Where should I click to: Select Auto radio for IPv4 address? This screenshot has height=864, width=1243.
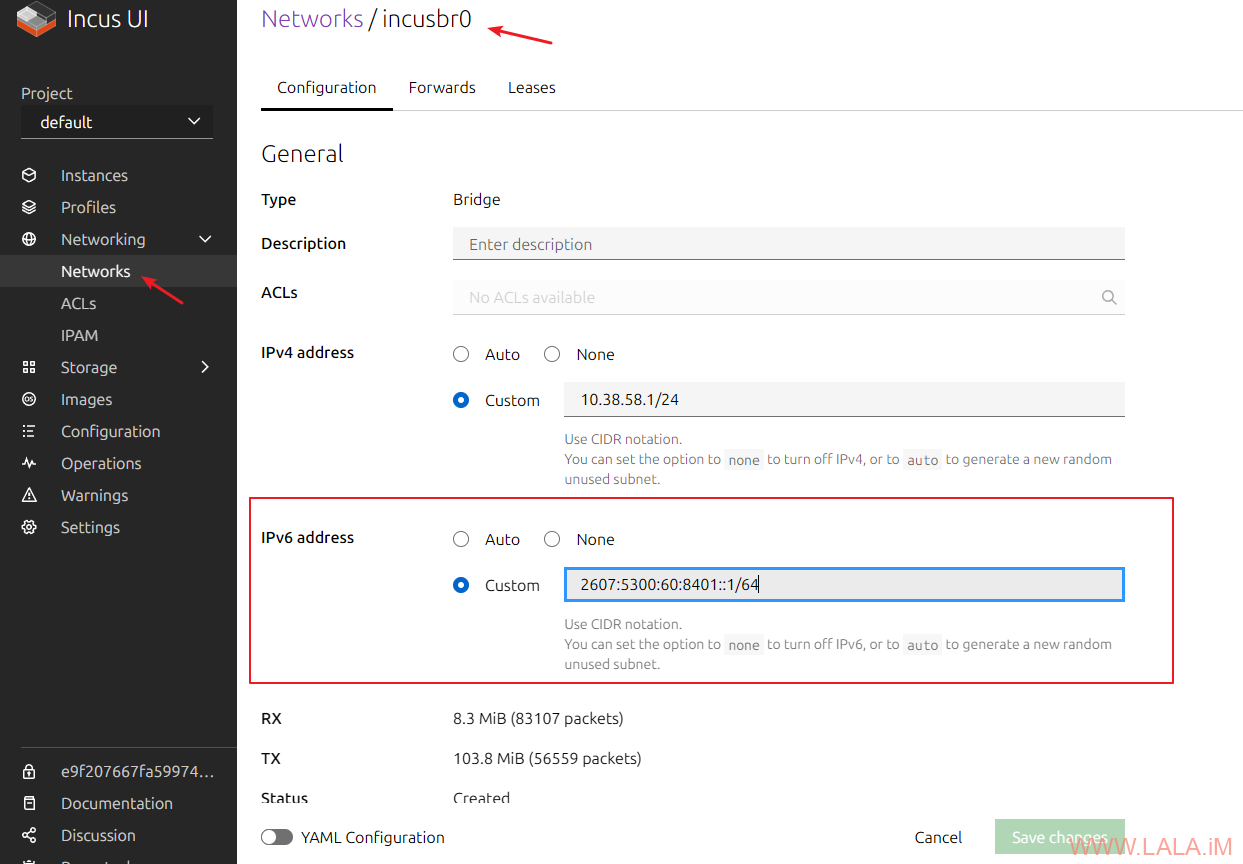461,354
